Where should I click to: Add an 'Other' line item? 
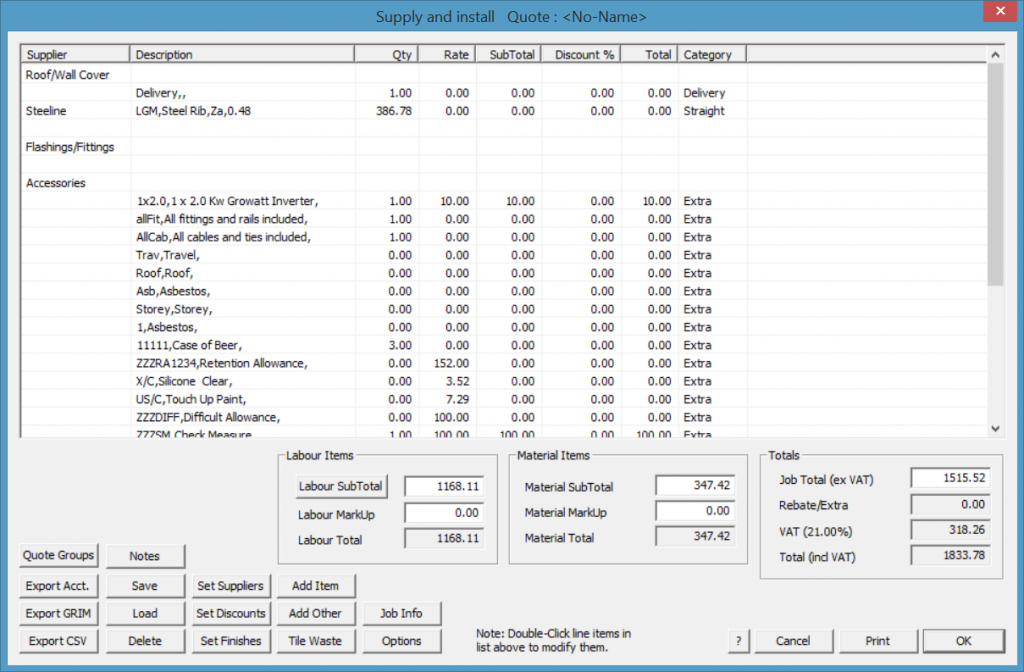(315, 613)
